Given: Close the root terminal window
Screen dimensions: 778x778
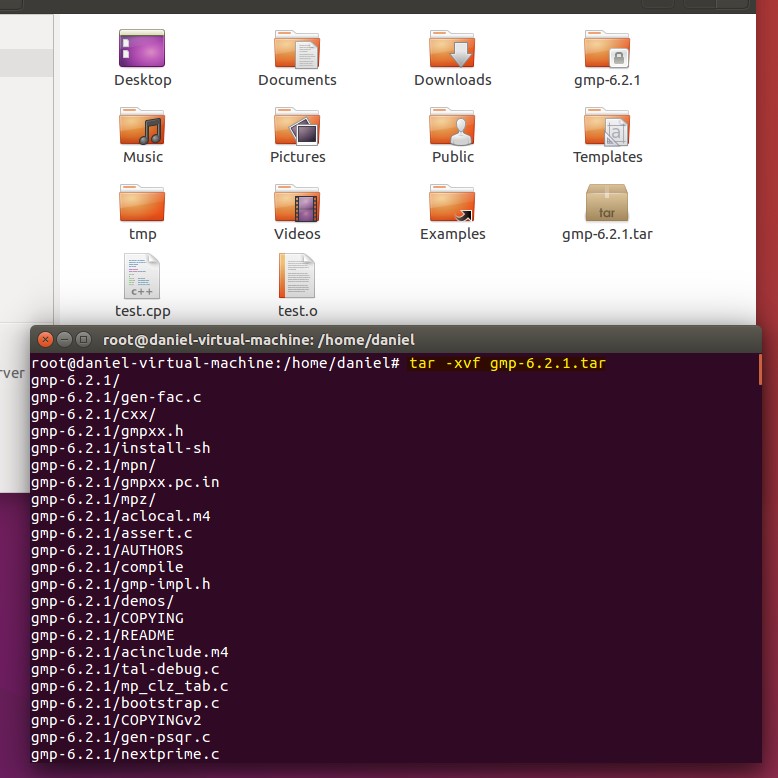Looking at the screenshot, I should (x=44, y=339).
